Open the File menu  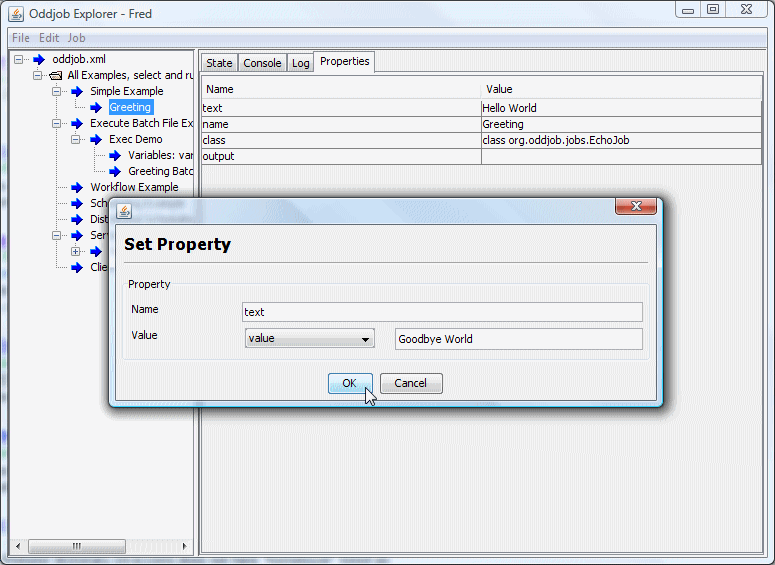click(x=20, y=38)
